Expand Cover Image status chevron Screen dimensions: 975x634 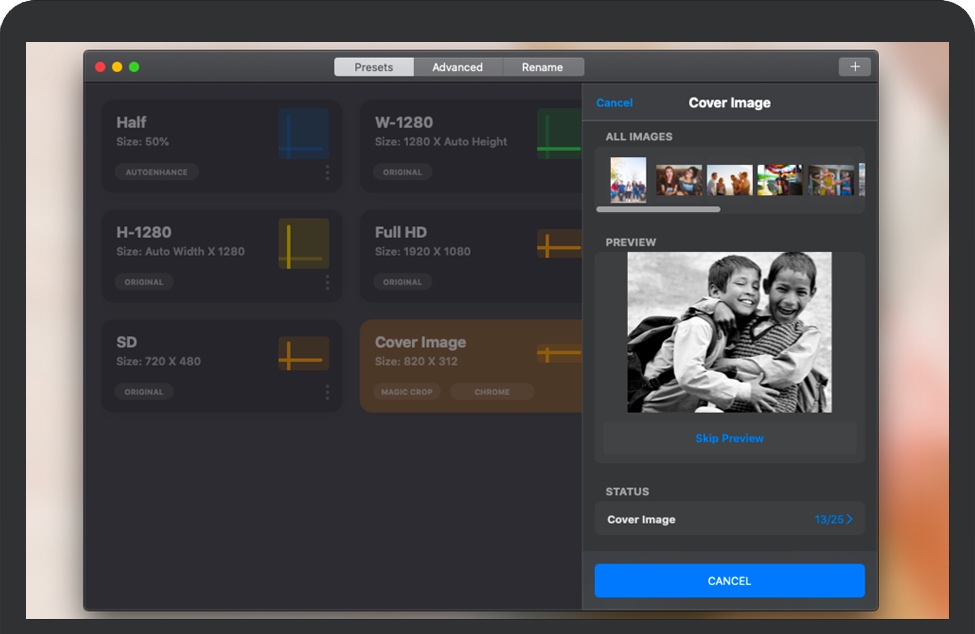(x=849, y=520)
